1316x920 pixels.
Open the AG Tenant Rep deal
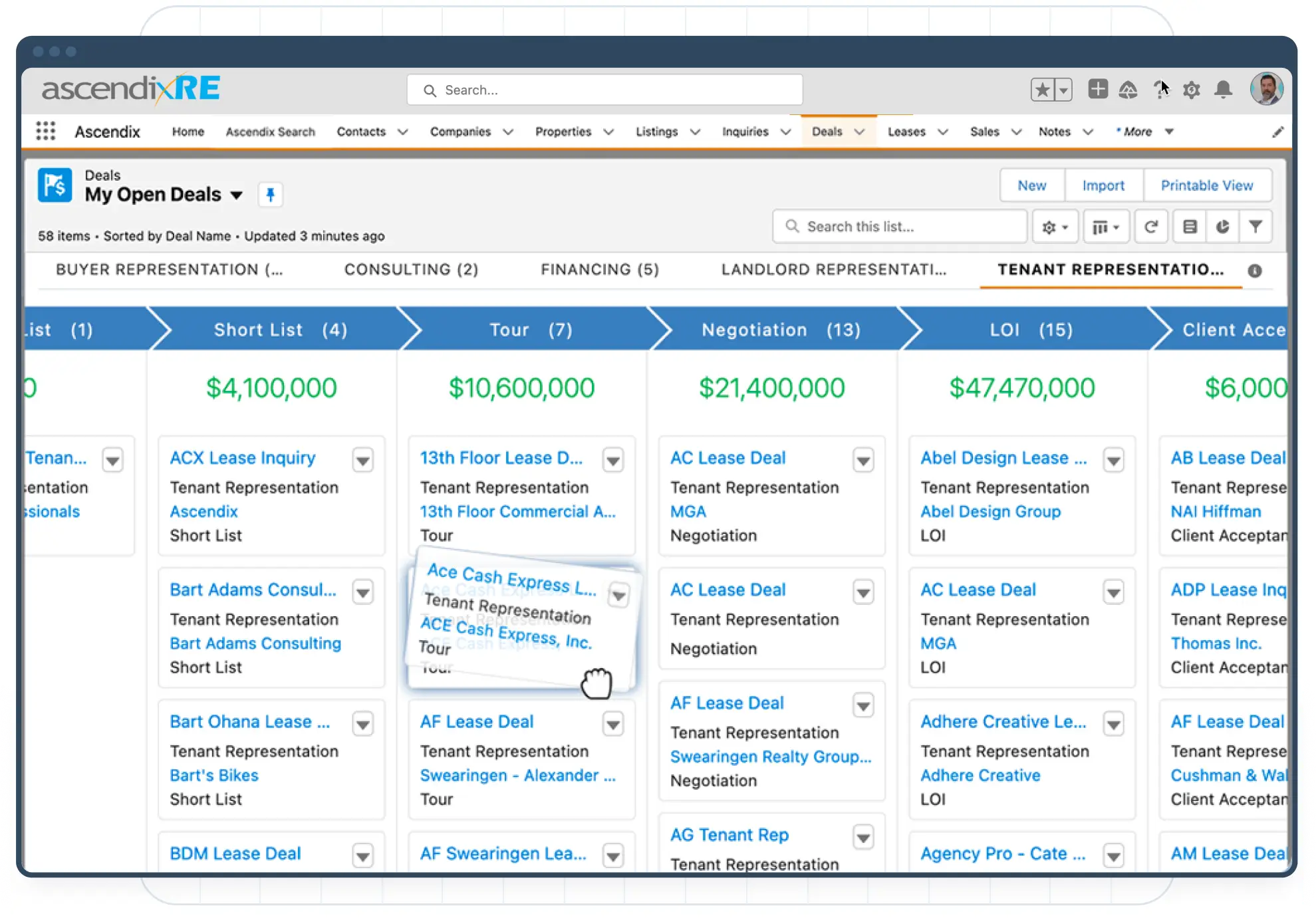tap(729, 835)
